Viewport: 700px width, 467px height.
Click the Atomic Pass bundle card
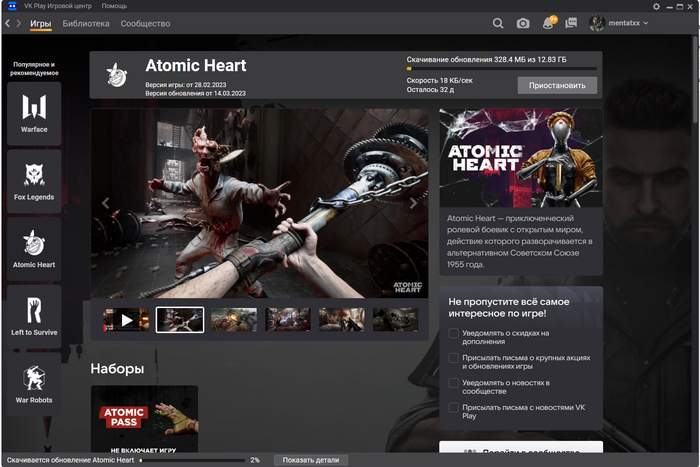144,419
